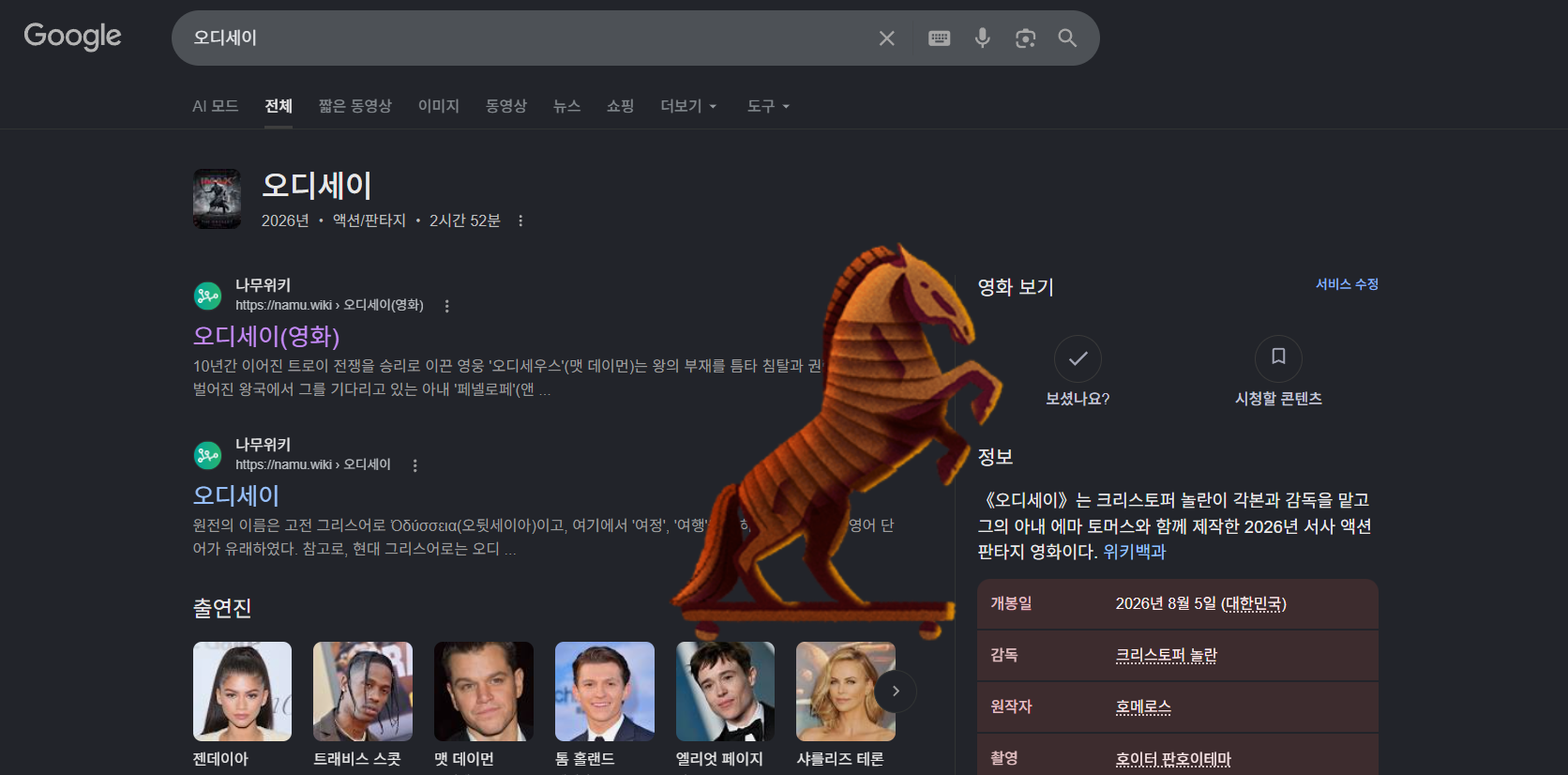Open the 쇼핑 tab
The height and width of the screenshot is (775, 1568).
click(620, 106)
